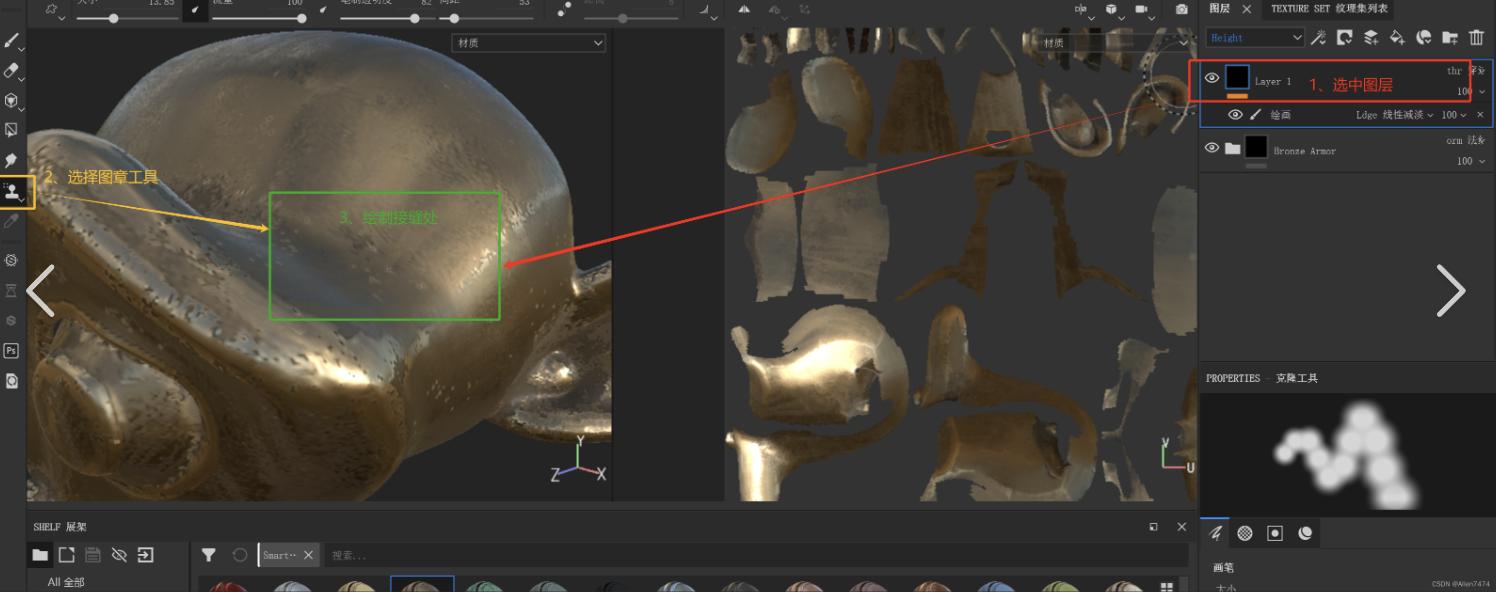The width and height of the screenshot is (1496, 592).
Task: Open the 3D viewport material mode dropdown
Action: point(529,43)
